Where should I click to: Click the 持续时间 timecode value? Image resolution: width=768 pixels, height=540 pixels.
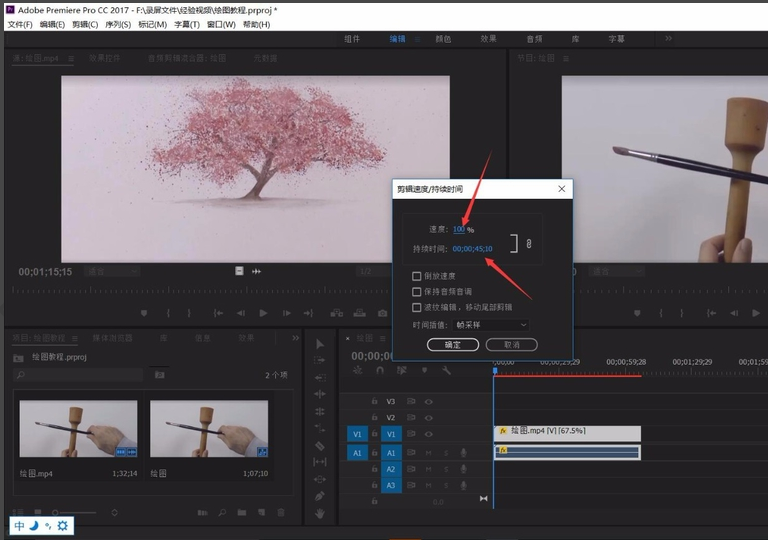tap(472, 249)
